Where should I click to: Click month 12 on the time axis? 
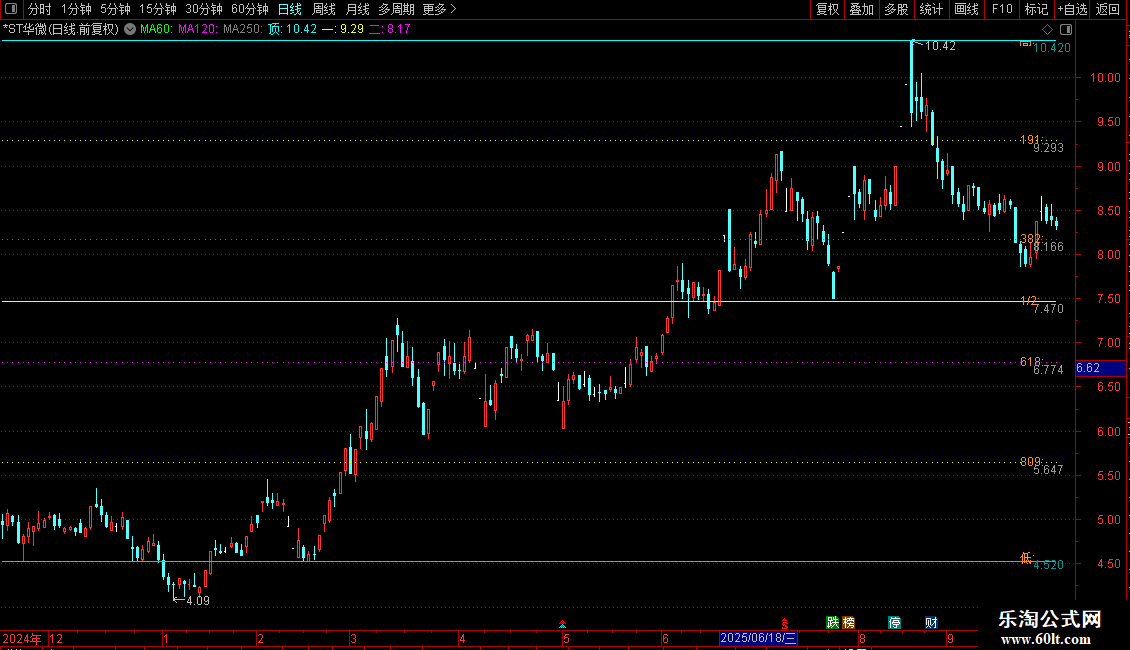(55, 638)
